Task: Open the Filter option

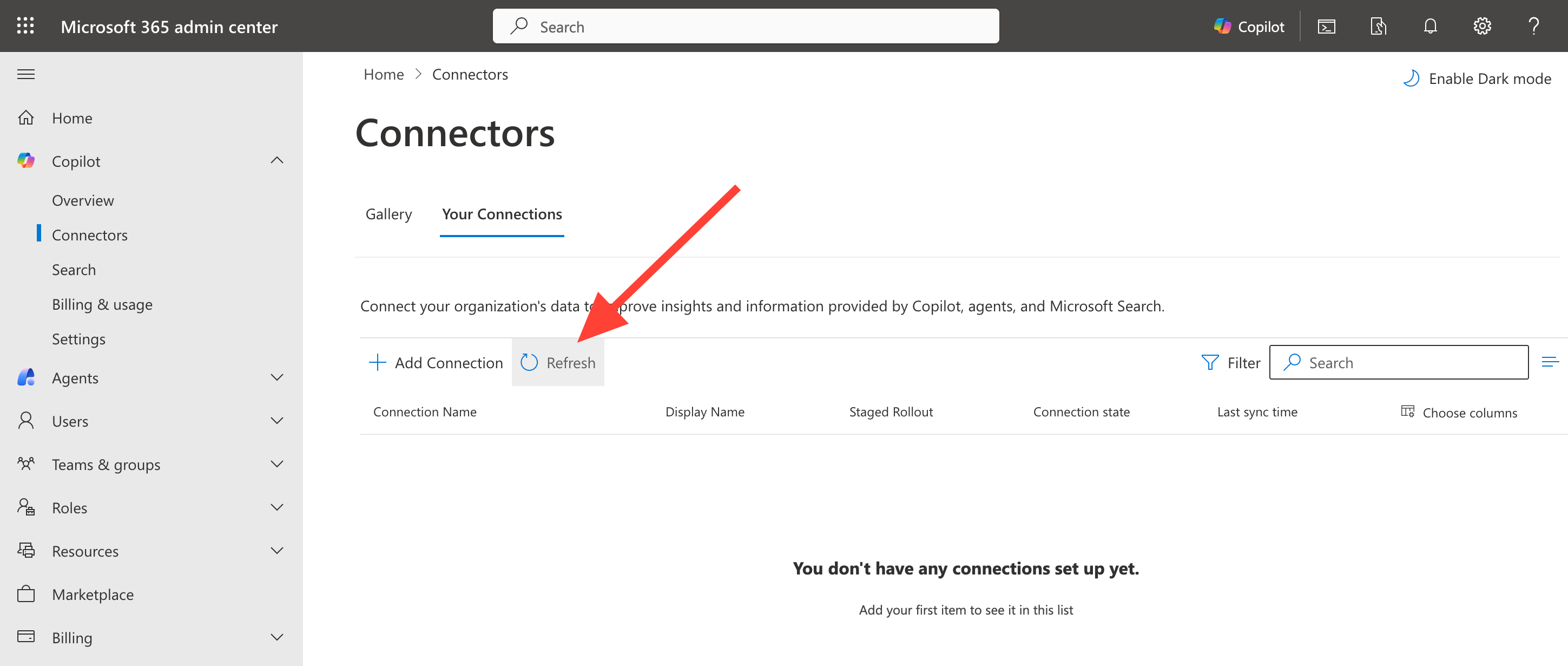Action: (x=1231, y=363)
